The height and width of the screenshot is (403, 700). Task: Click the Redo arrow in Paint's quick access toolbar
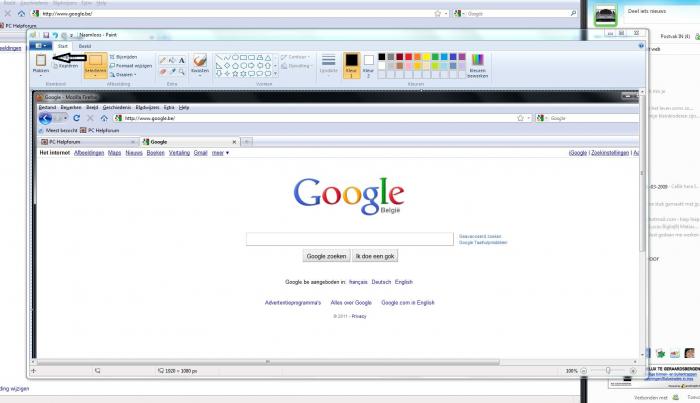(64, 35)
